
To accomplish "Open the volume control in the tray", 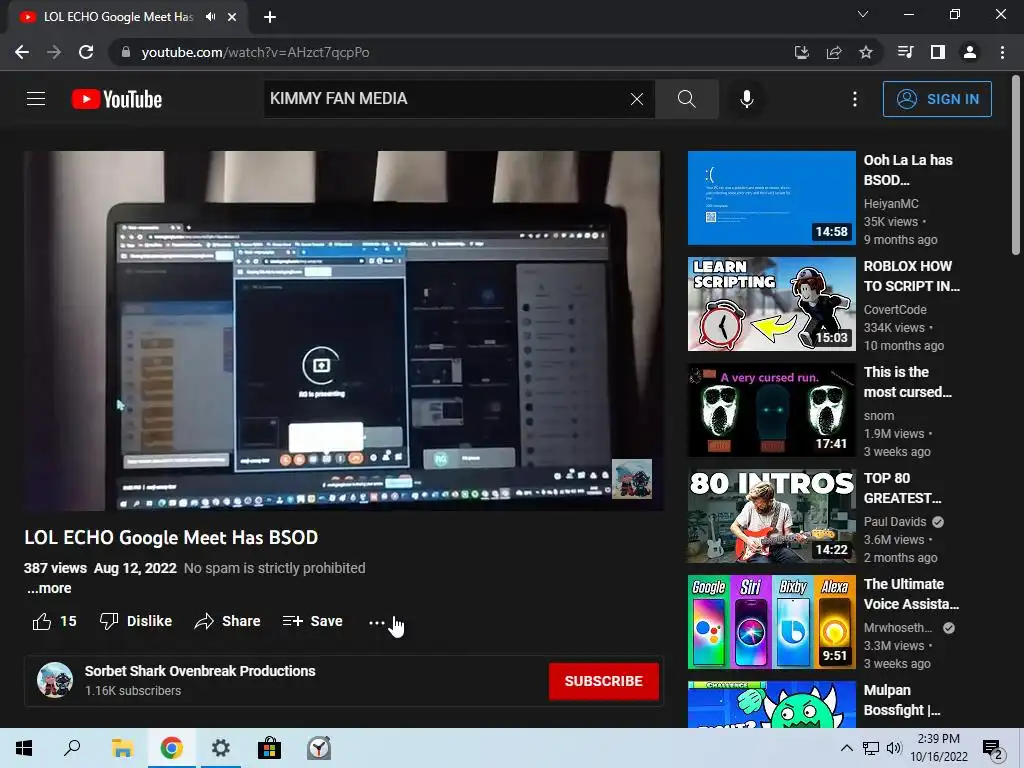I will tap(894, 748).
